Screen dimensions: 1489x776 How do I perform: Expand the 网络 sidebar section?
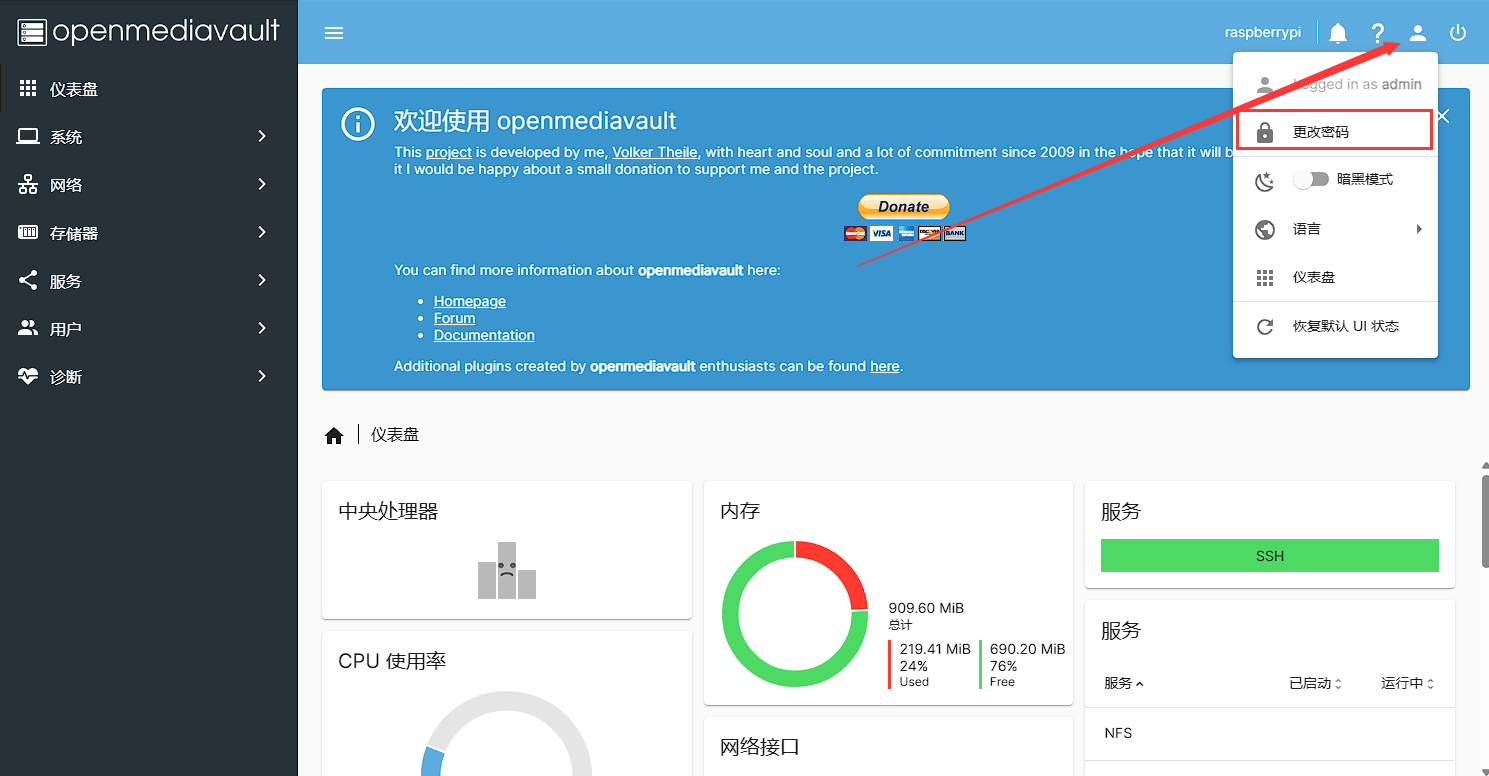pyautogui.click(x=262, y=184)
